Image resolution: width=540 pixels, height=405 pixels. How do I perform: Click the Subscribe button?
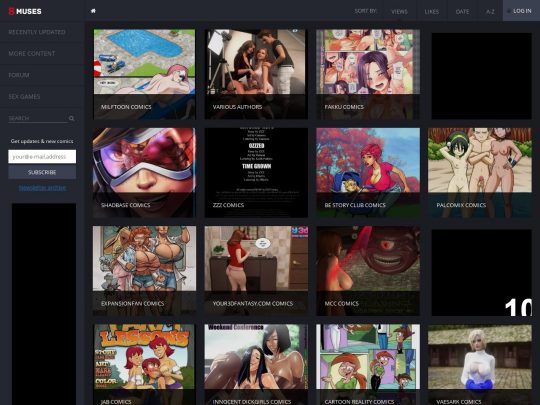click(x=42, y=172)
